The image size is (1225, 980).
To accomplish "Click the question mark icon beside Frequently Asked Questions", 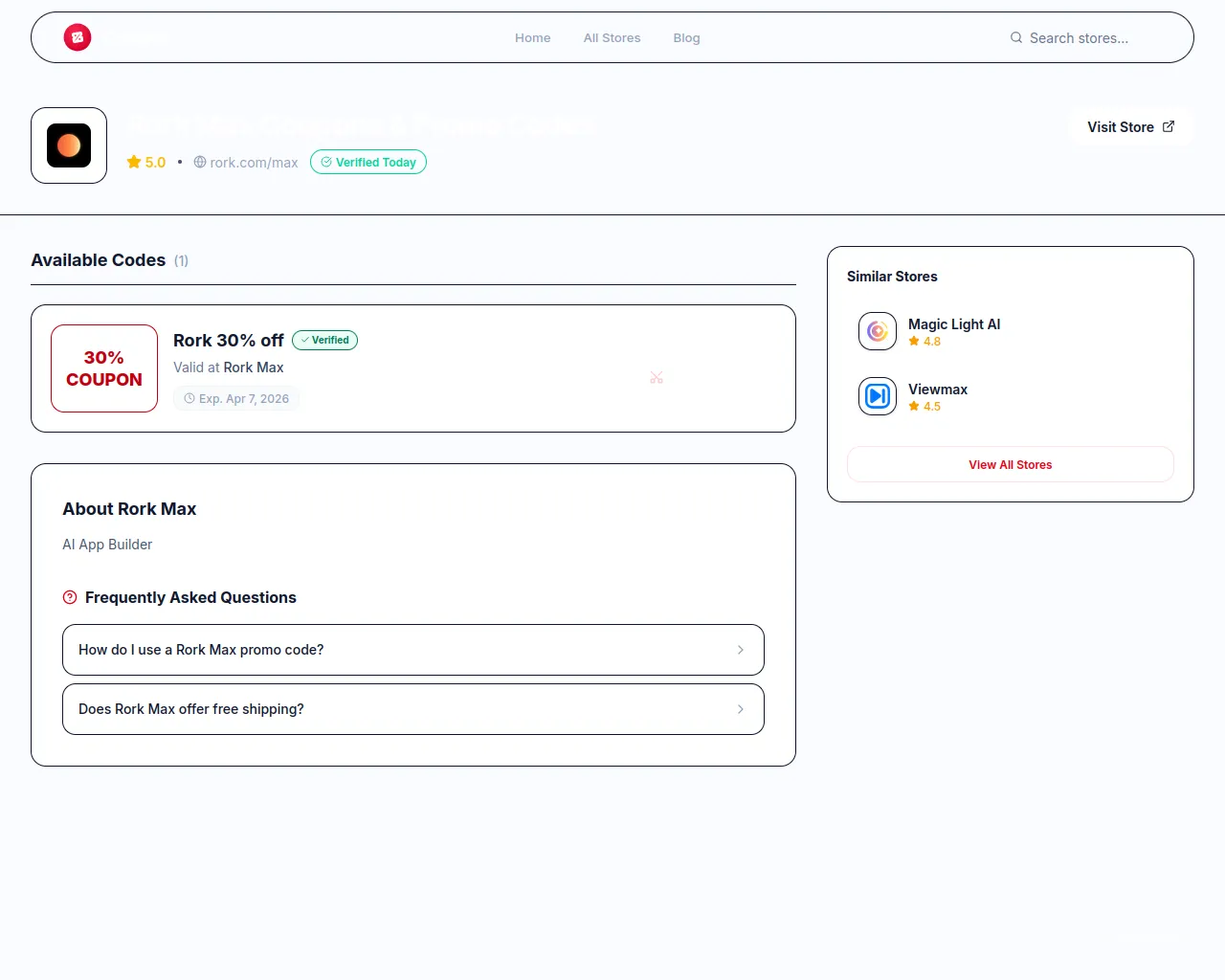I will [x=69, y=596].
